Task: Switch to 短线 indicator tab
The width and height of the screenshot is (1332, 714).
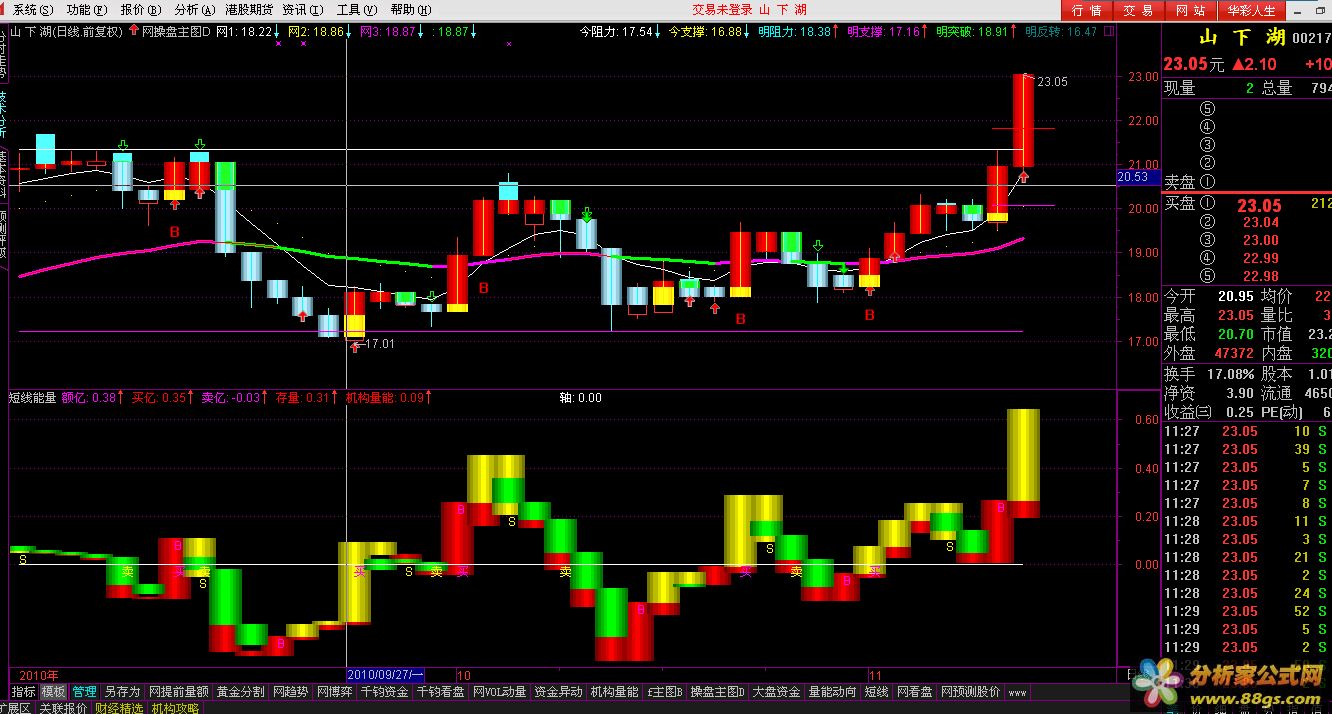Action: [x=876, y=691]
